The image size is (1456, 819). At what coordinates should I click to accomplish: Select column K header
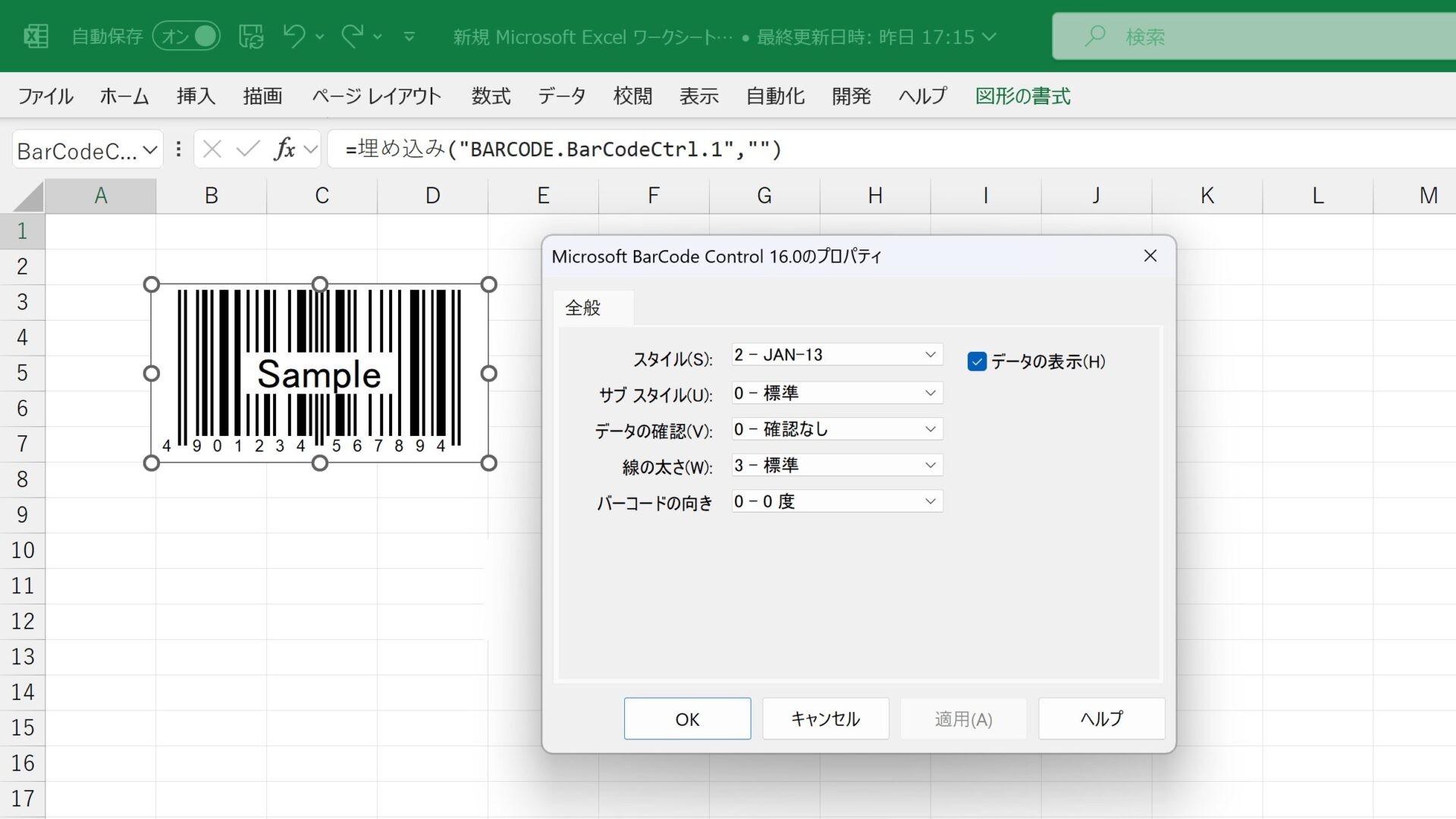[1207, 196]
